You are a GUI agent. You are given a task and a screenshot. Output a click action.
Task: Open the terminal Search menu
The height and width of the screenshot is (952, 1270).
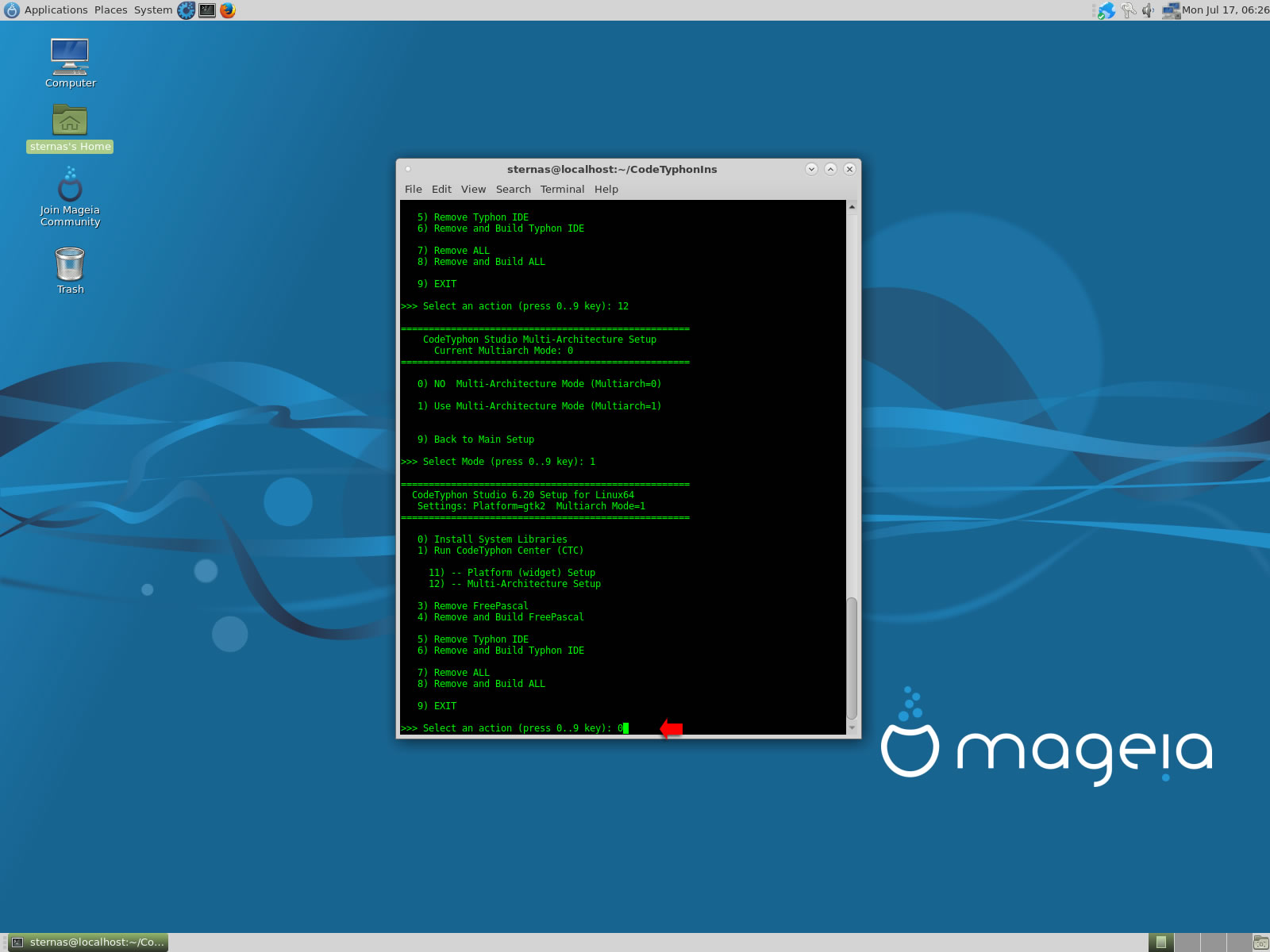pos(513,189)
